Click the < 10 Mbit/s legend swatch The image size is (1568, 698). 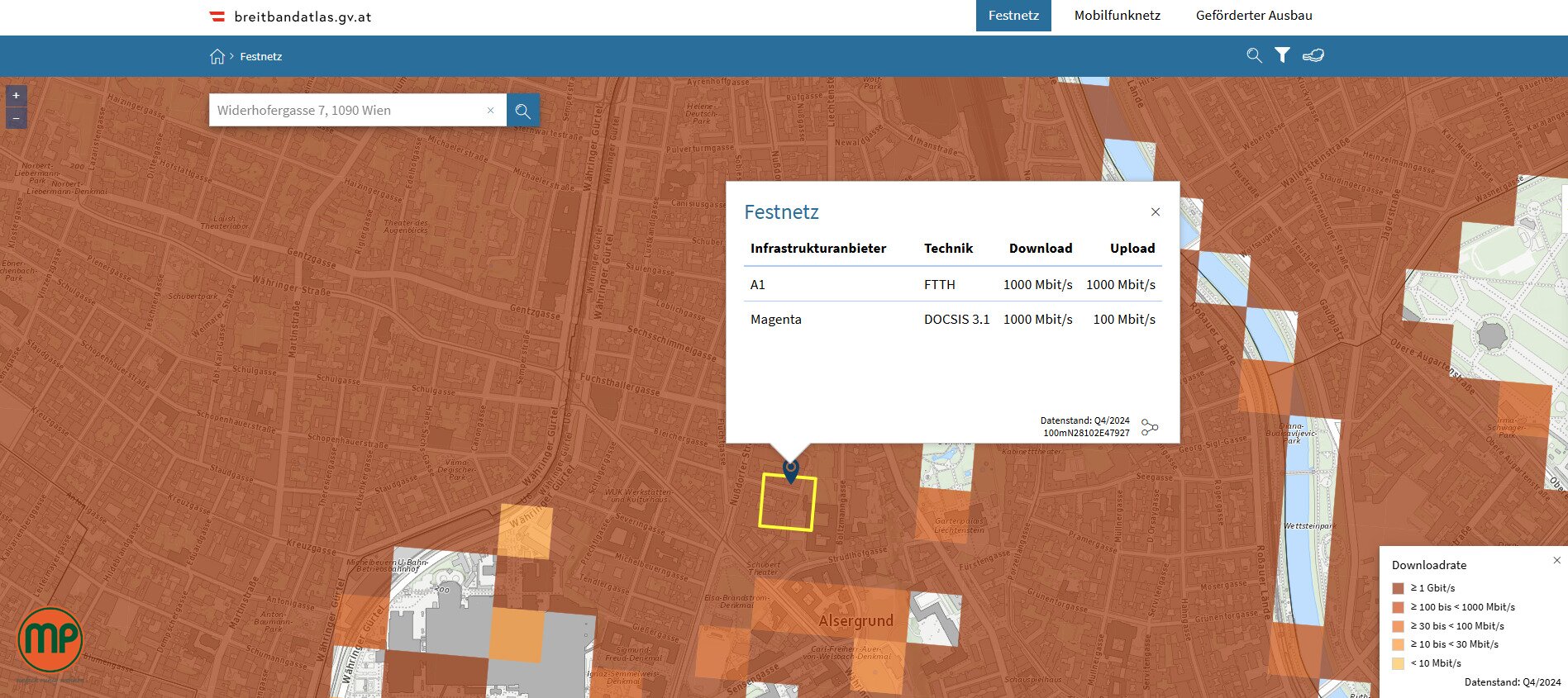tap(1399, 663)
